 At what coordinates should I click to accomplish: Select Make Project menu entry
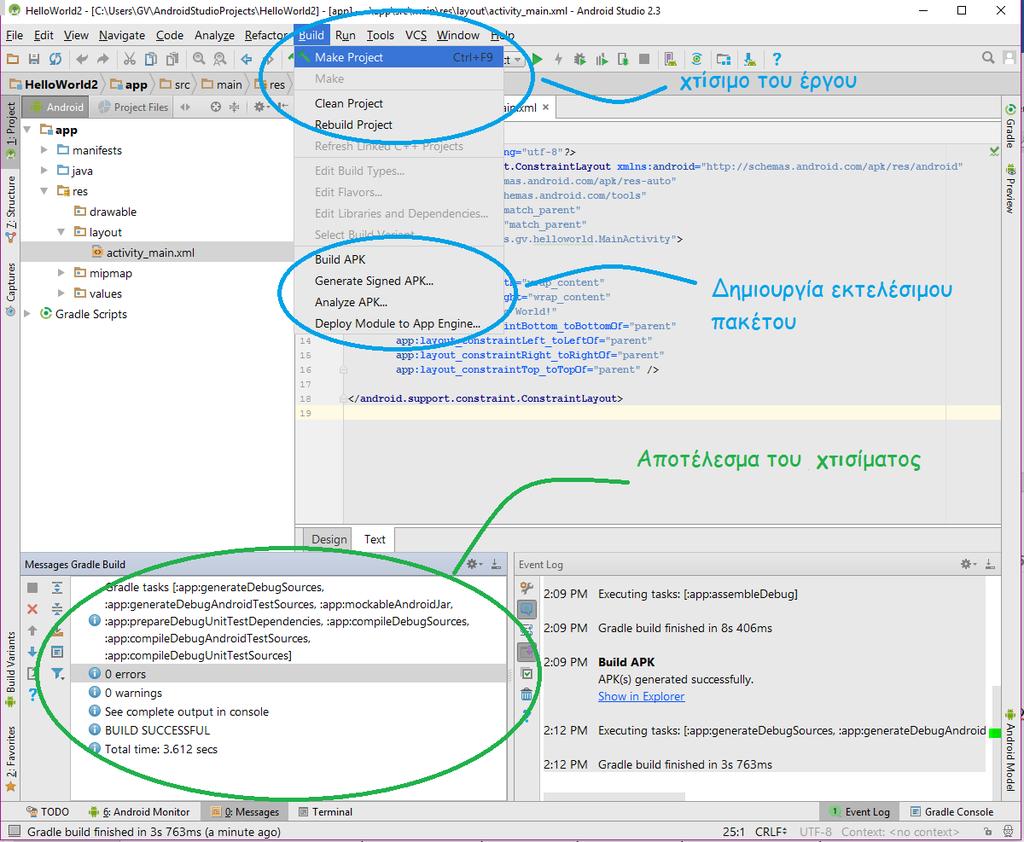398,57
